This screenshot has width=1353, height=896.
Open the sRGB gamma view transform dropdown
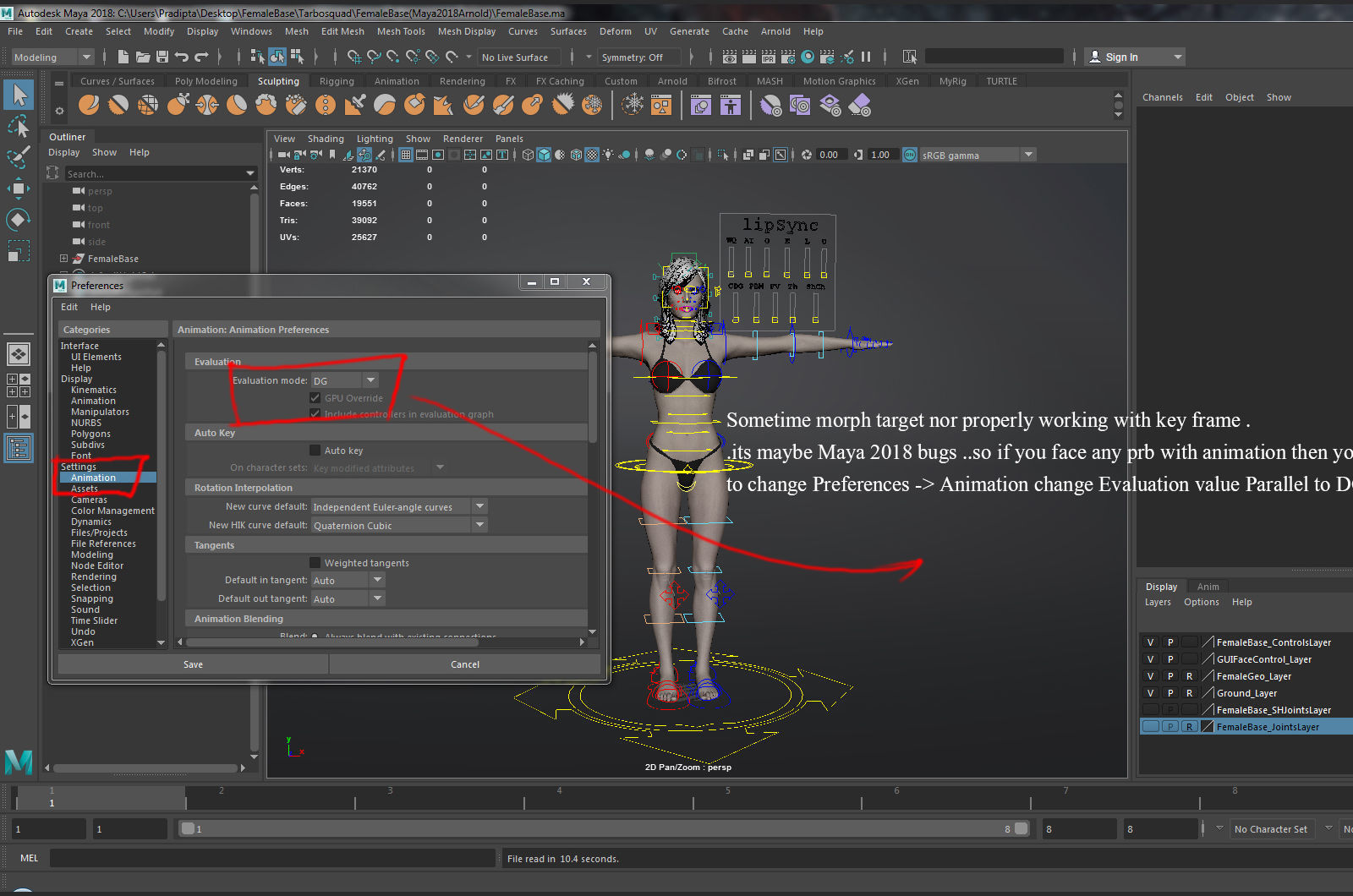978,155
